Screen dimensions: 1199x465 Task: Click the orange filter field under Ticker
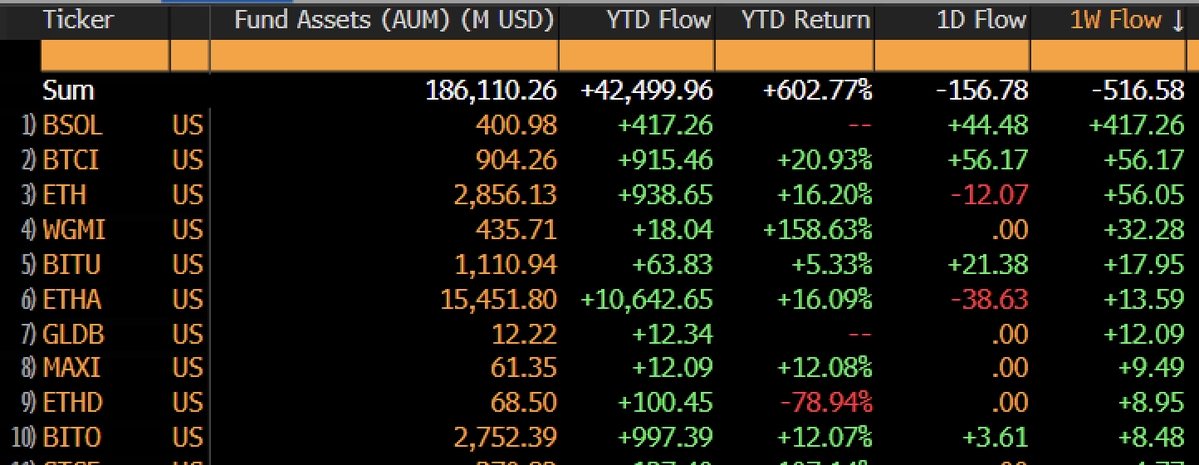103,56
